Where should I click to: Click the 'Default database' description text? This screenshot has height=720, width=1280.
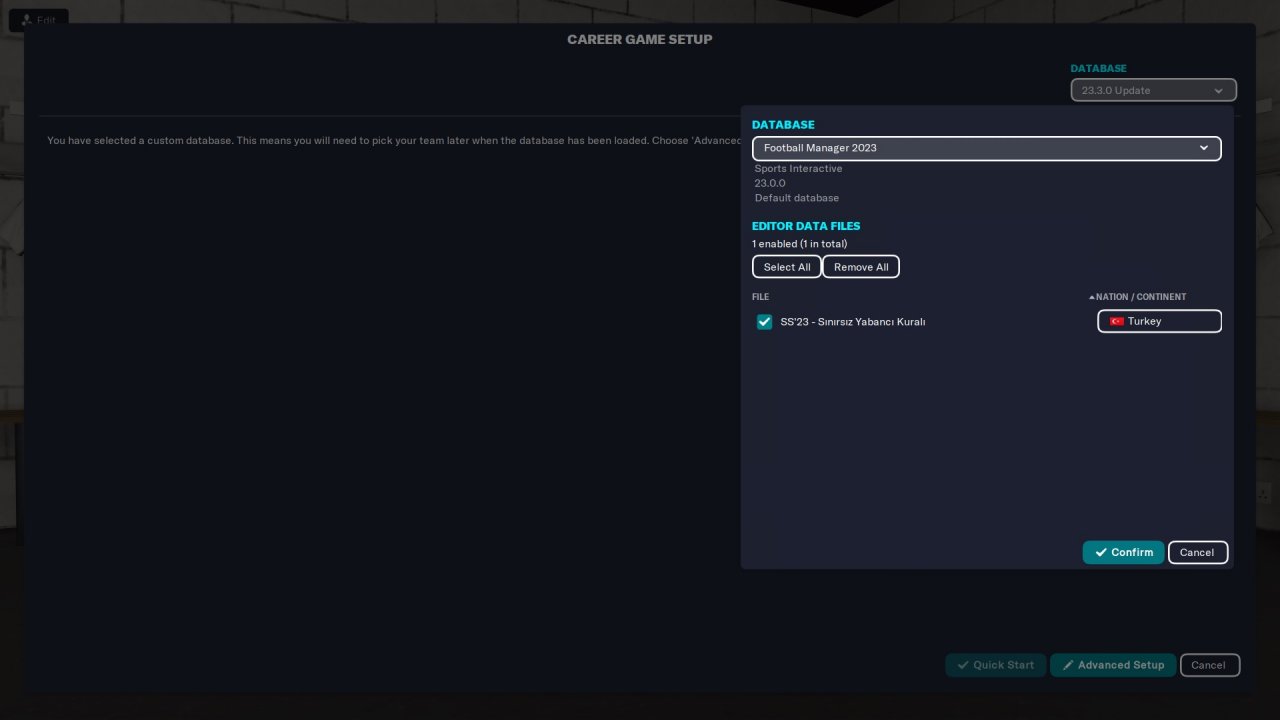(x=797, y=198)
